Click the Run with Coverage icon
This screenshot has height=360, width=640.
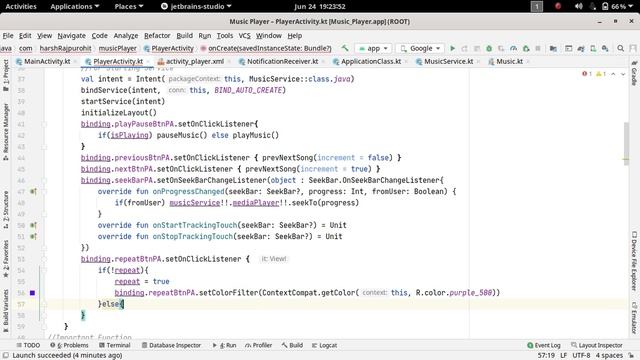501,48
